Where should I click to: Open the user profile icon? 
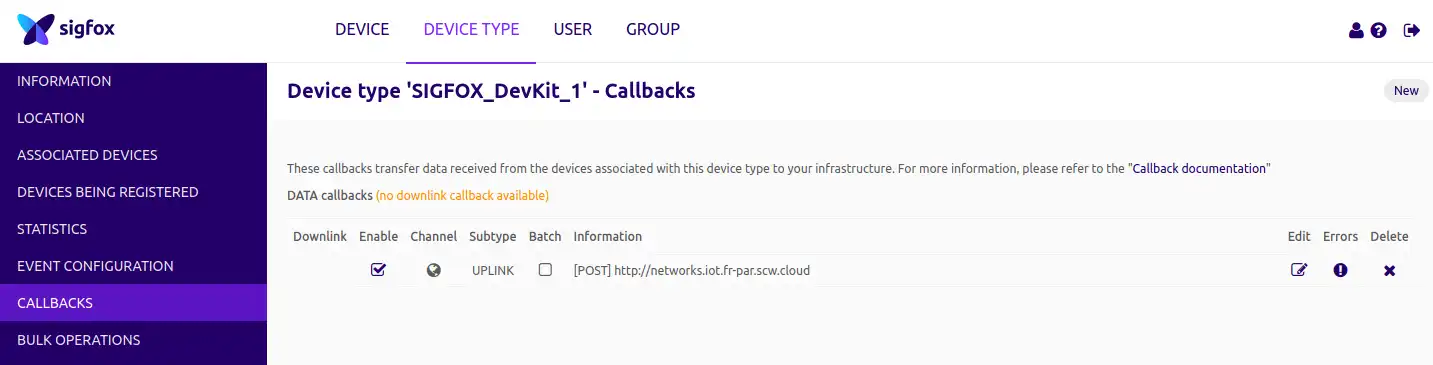pos(1356,31)
